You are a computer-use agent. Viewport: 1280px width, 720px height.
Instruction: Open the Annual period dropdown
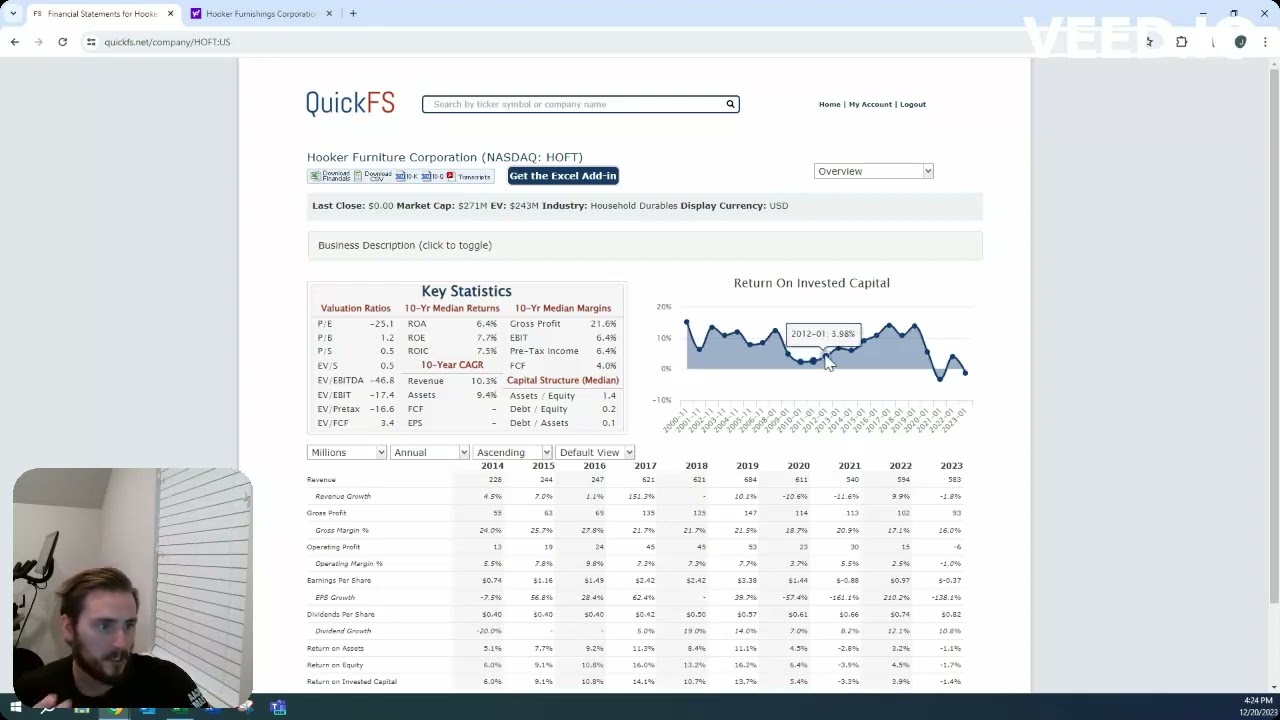430,452
